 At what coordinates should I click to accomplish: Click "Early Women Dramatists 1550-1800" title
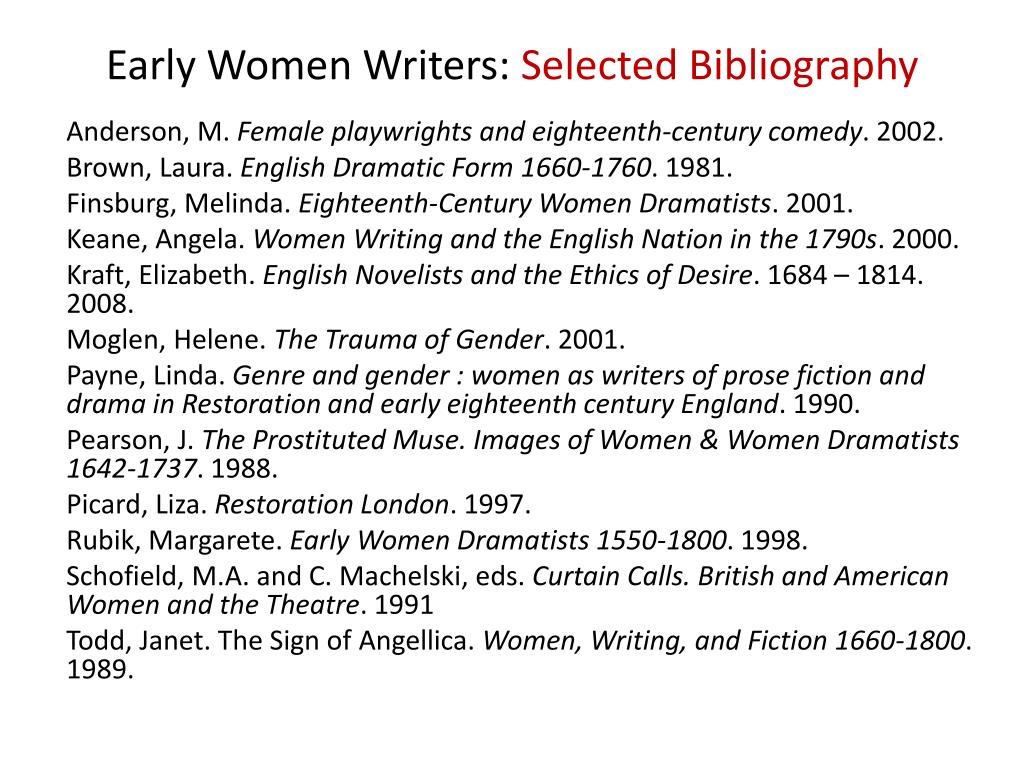pos(508,541)
